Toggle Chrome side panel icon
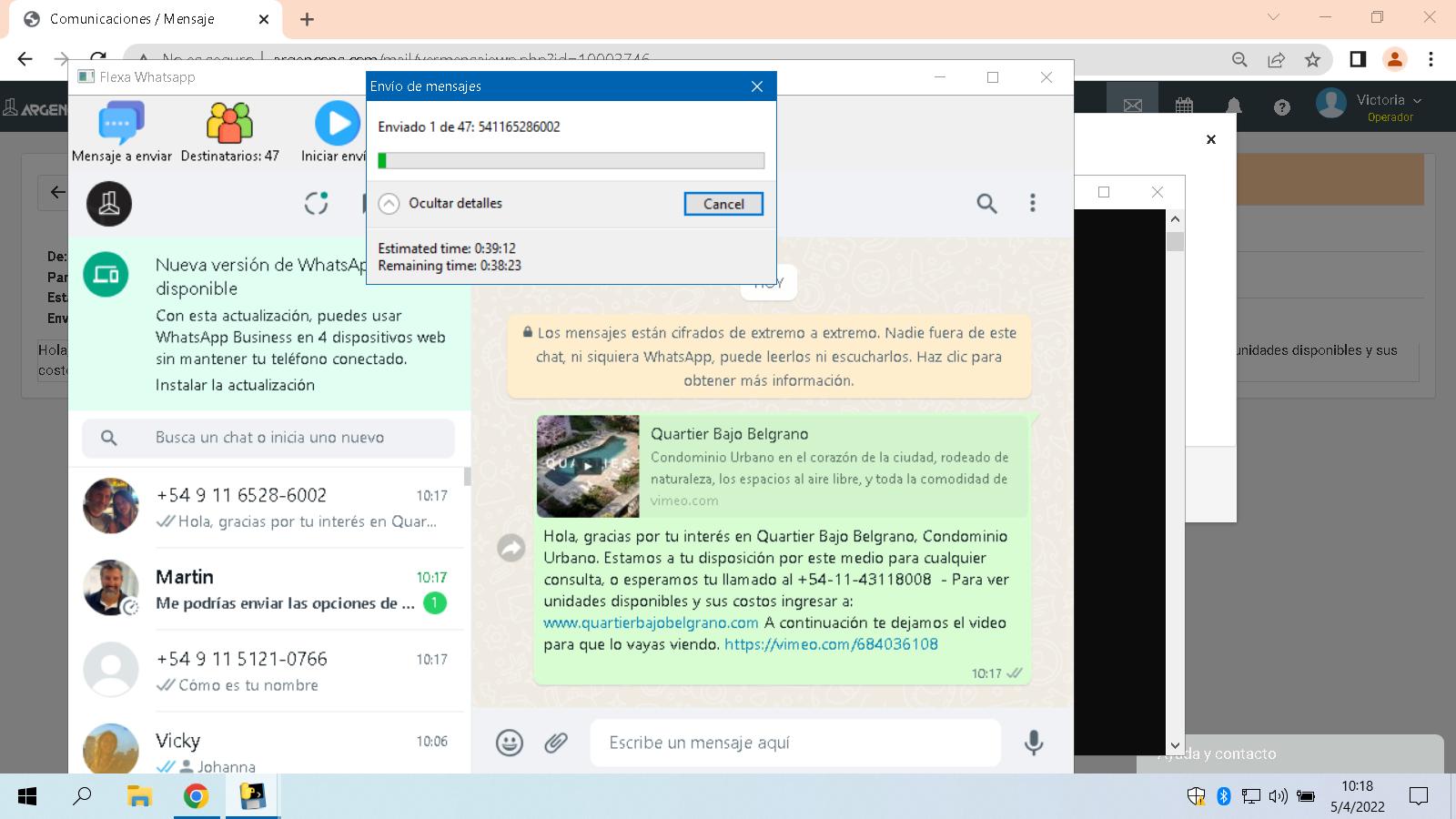Image resolution: width=1456 pixels, height=819 pixels. point(1358,59)
